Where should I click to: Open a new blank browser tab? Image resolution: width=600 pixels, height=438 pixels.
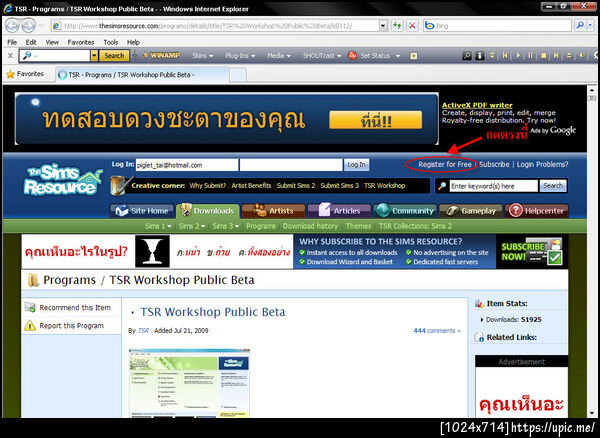click(x=238, y=75)
